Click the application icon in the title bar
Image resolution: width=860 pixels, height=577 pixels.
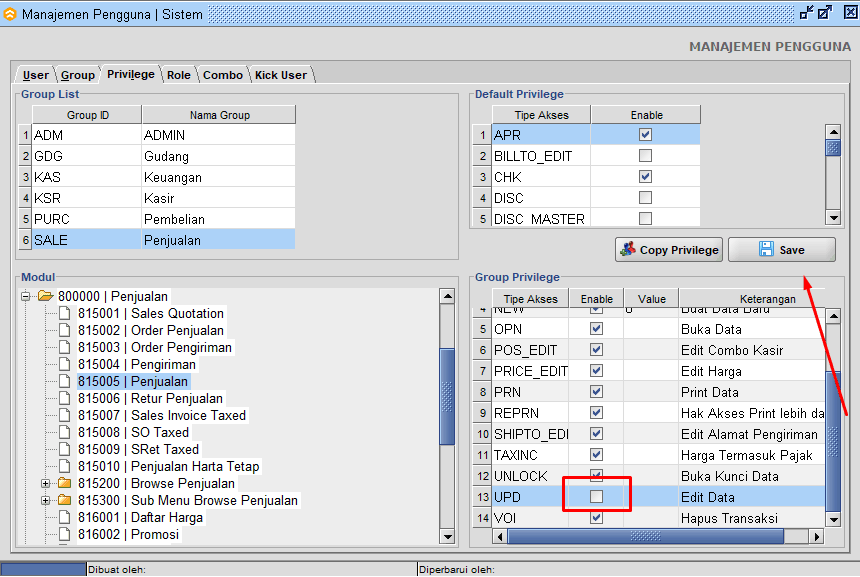coord(10,14)
